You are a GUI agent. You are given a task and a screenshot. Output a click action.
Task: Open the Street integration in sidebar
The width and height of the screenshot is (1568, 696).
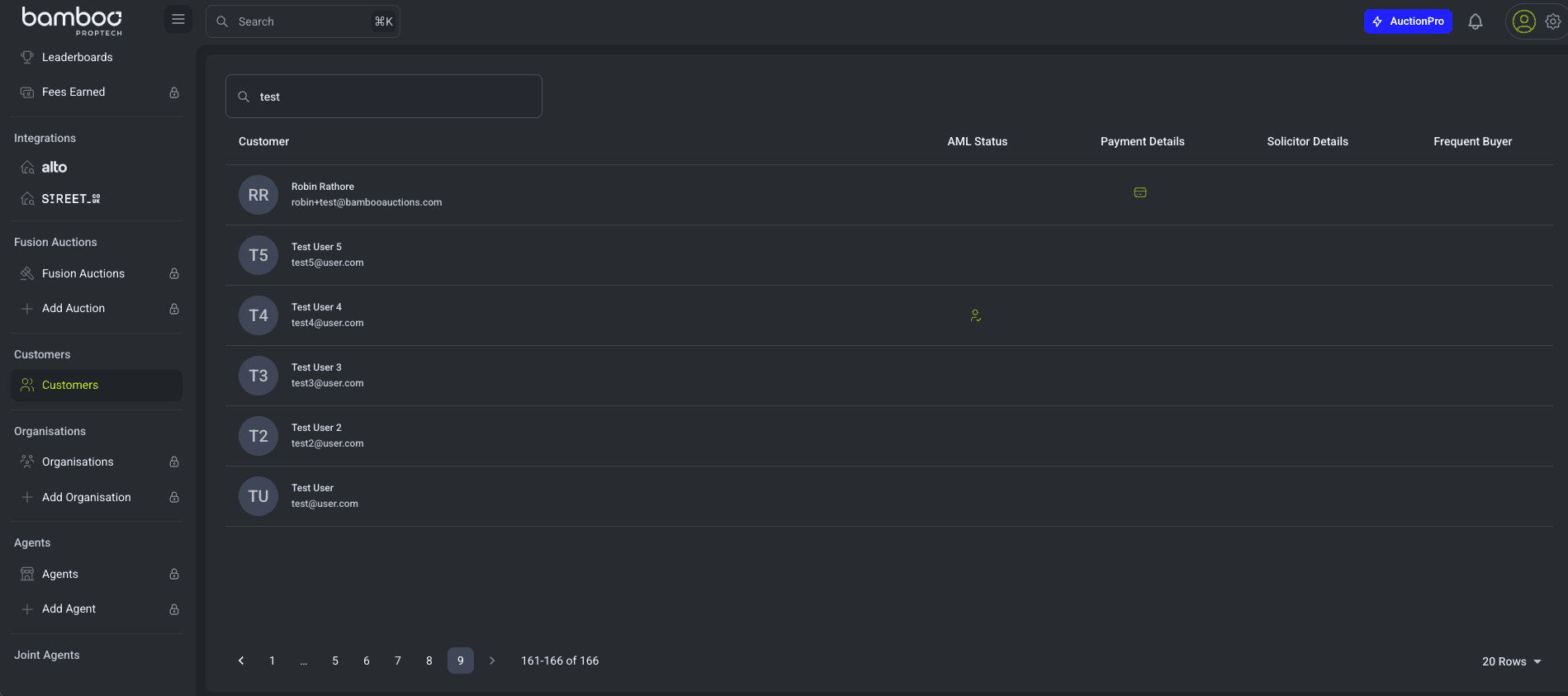pyautogui.click(x=70, y=199)
